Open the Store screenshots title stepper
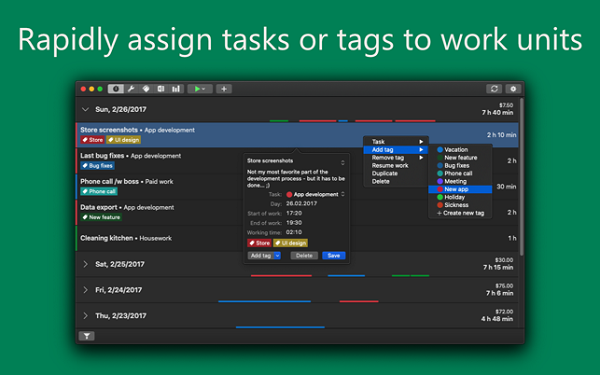600x375 pixels. 342,163
